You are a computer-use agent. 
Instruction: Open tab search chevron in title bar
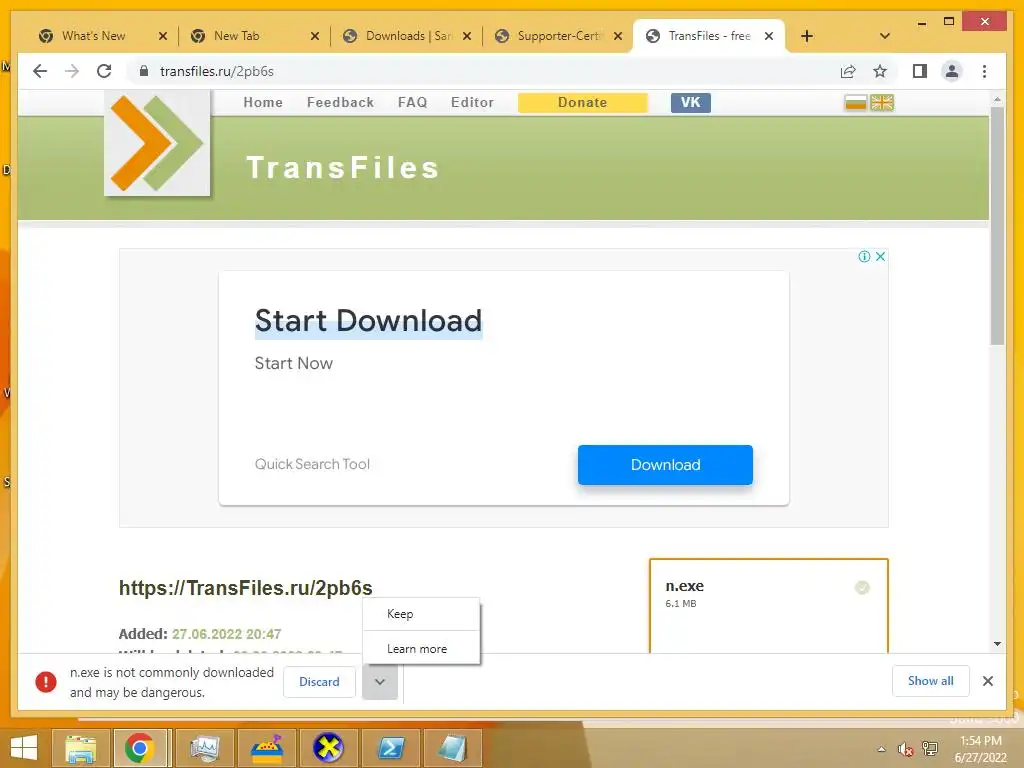click(x=885, y=36)
